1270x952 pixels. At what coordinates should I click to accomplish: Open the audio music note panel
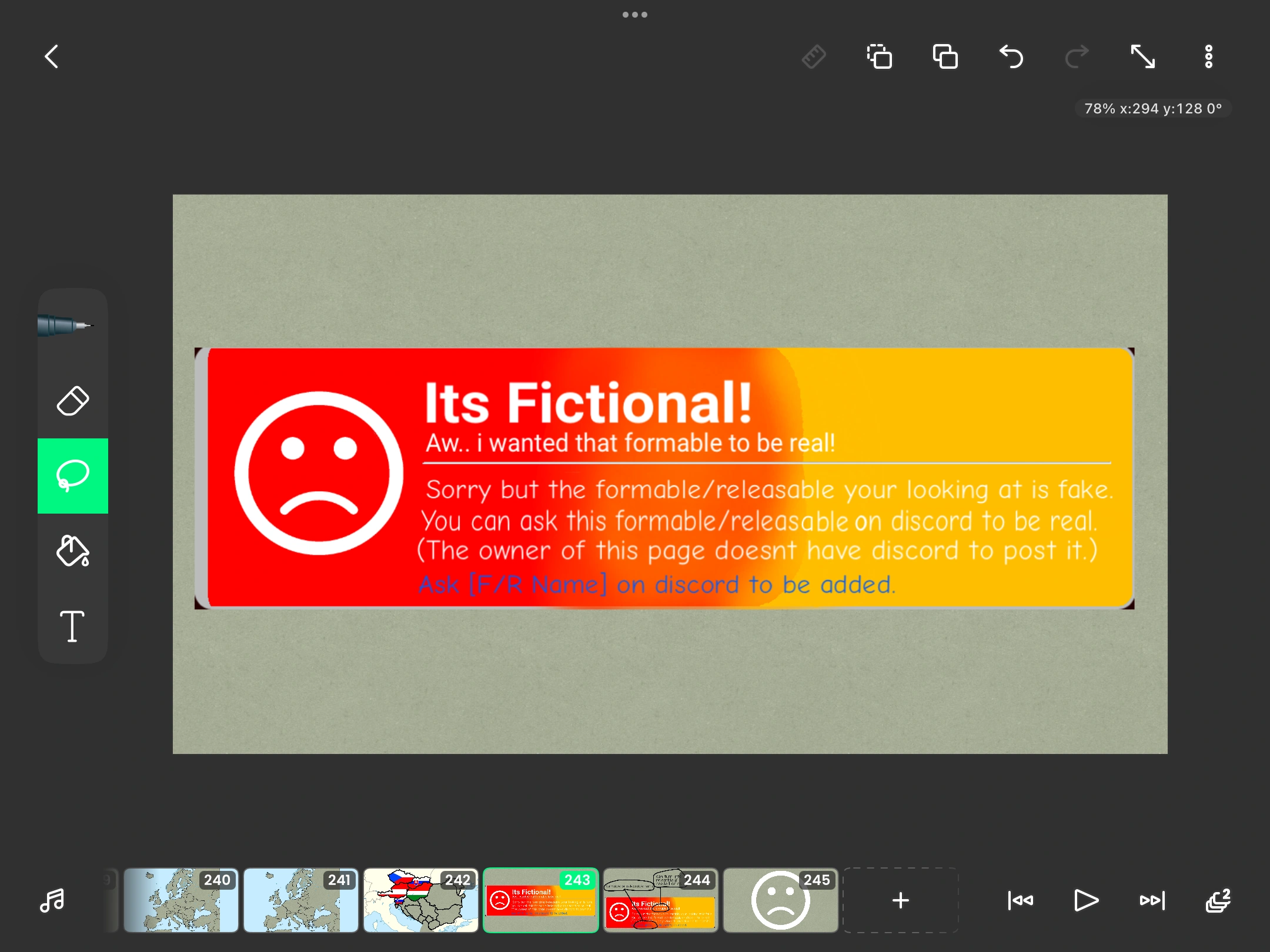point(52,900)
